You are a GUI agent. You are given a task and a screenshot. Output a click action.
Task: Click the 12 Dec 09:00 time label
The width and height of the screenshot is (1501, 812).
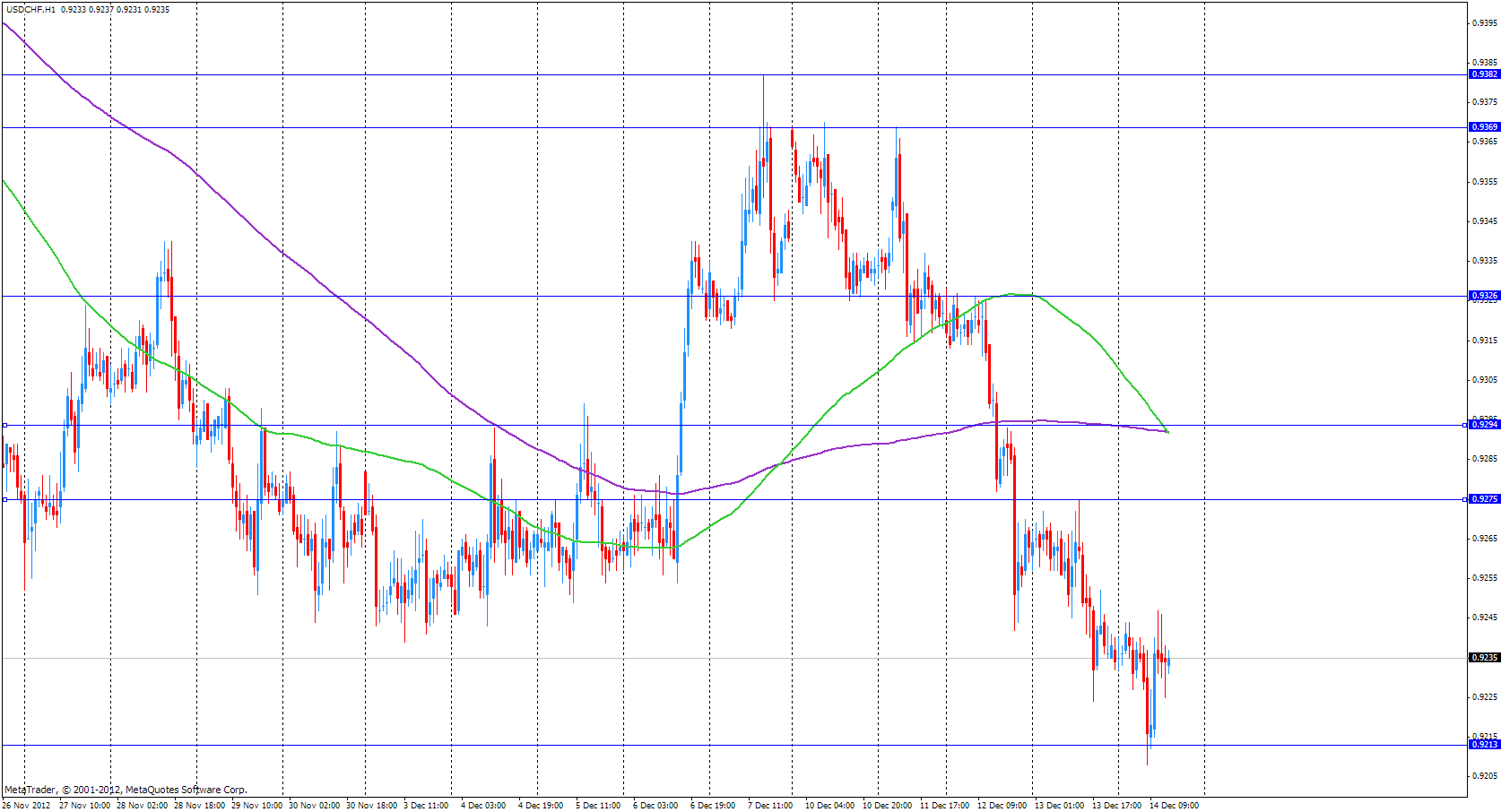click(1002, 806)
